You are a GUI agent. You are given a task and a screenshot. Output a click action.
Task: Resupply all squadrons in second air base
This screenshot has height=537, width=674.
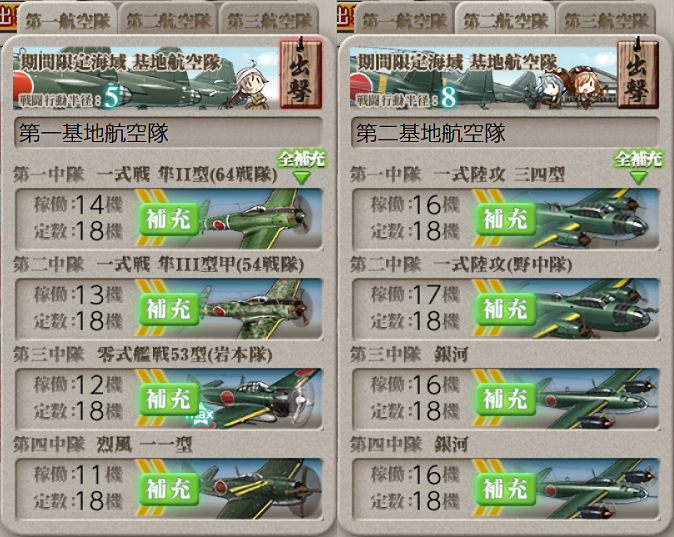pyautogui.click(x=638, y=166)
